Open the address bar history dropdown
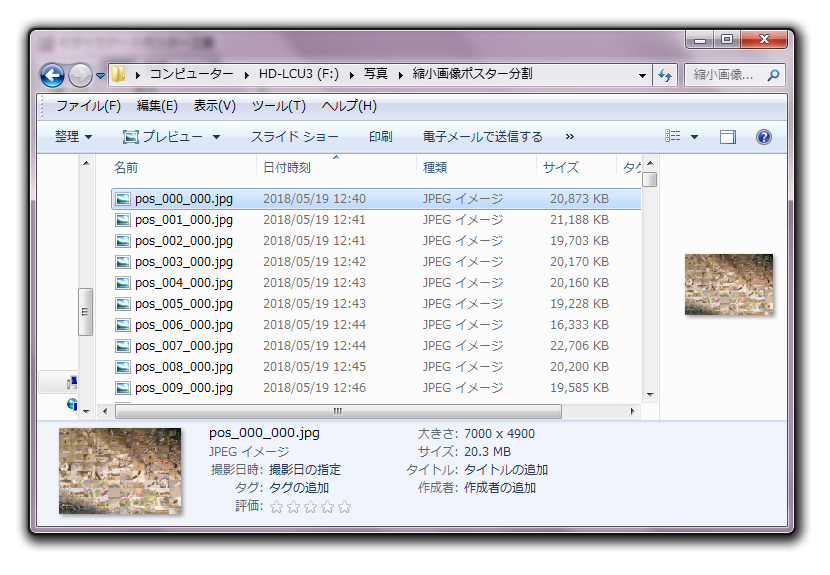Viewport: 830px width, 575px height. coord(642,75)
